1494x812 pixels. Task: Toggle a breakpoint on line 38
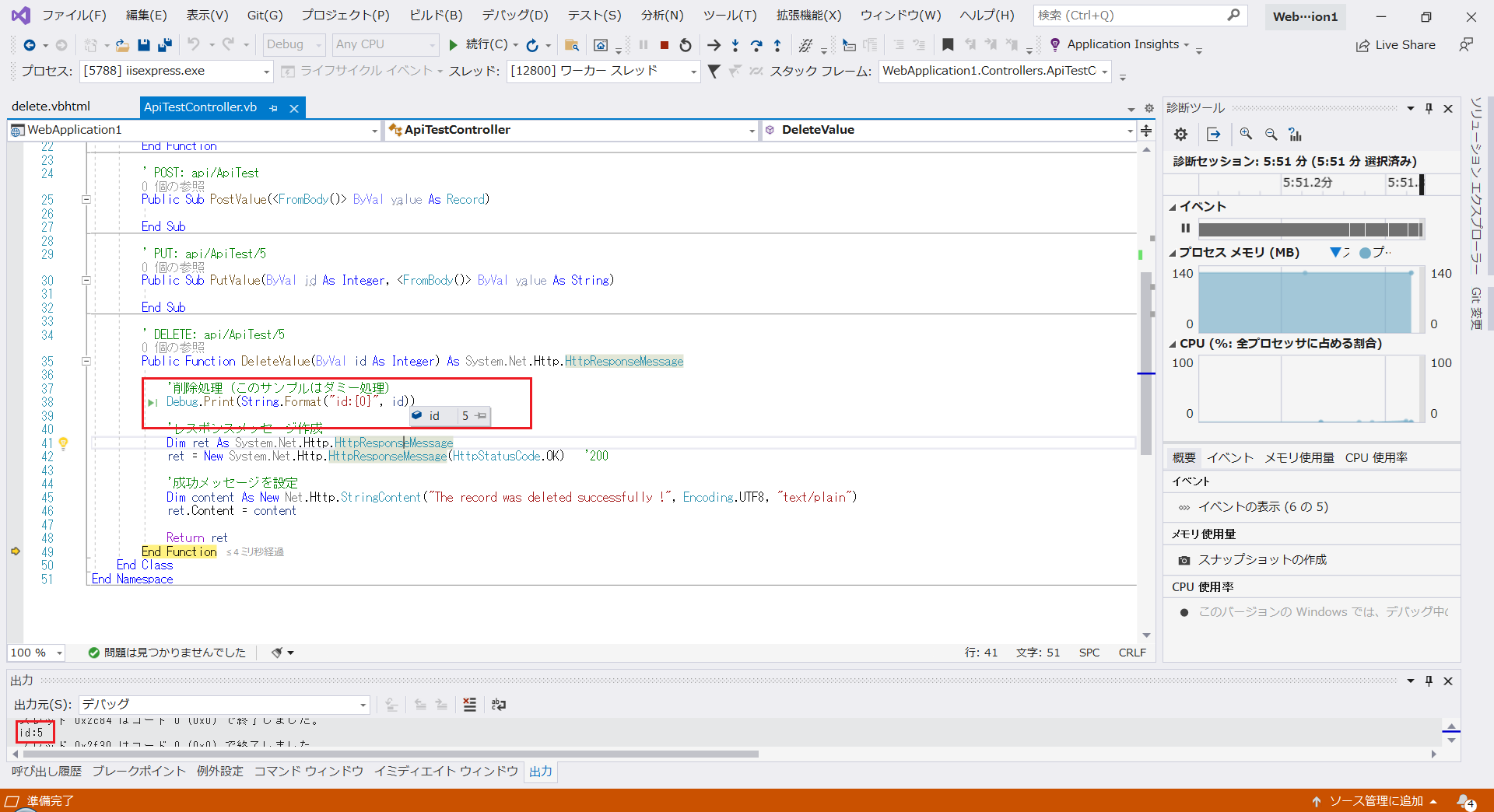16,401
